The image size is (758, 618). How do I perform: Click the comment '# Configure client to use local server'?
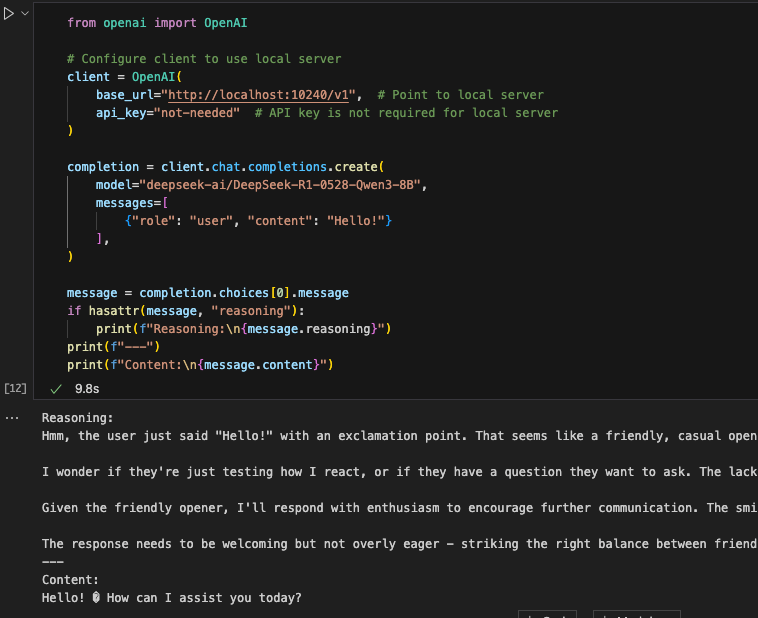pos(204,59)
